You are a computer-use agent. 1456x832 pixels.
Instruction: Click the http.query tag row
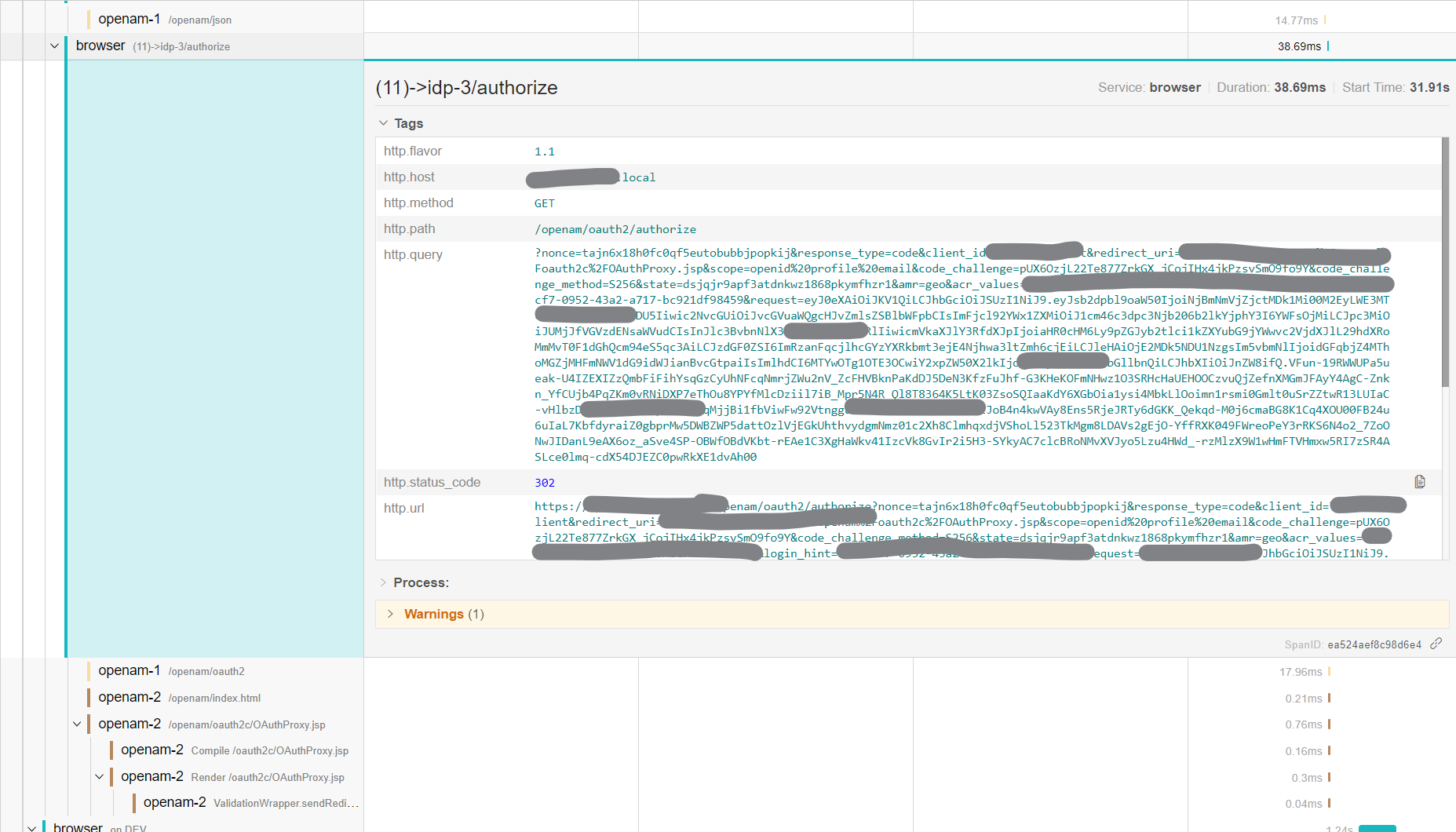(x=413, y=255)
